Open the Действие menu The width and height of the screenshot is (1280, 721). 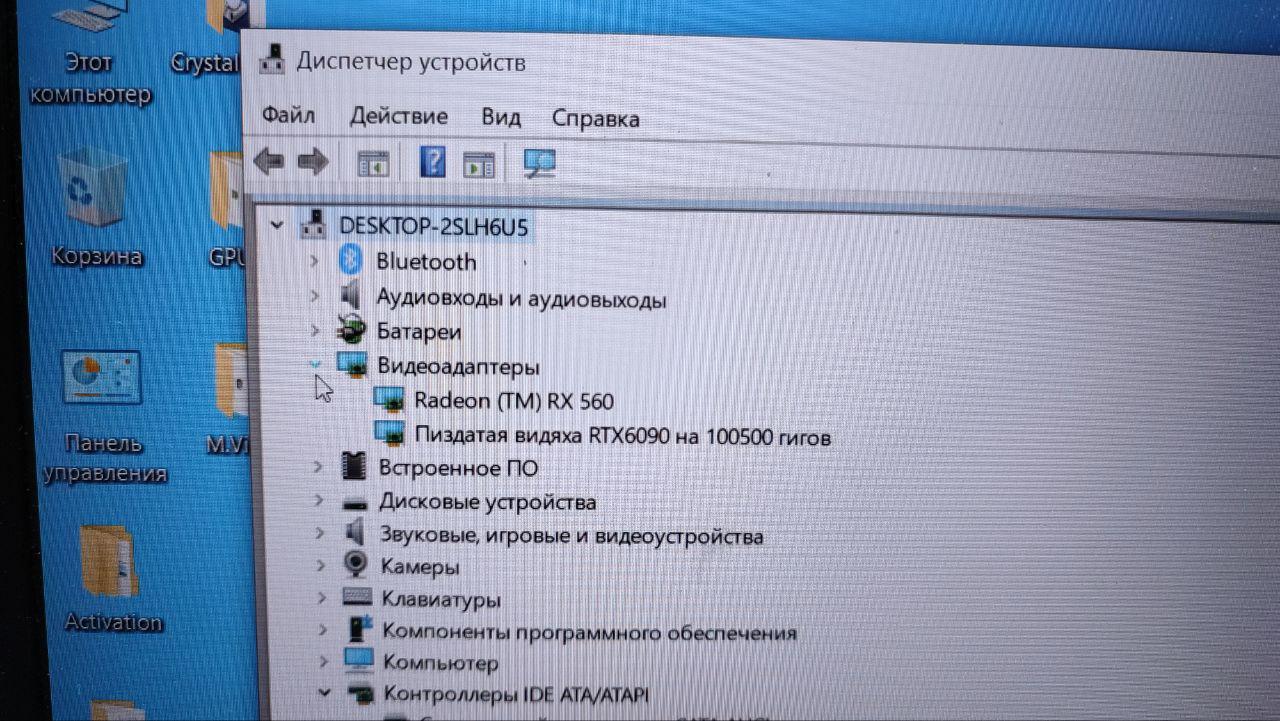(398, 117)
